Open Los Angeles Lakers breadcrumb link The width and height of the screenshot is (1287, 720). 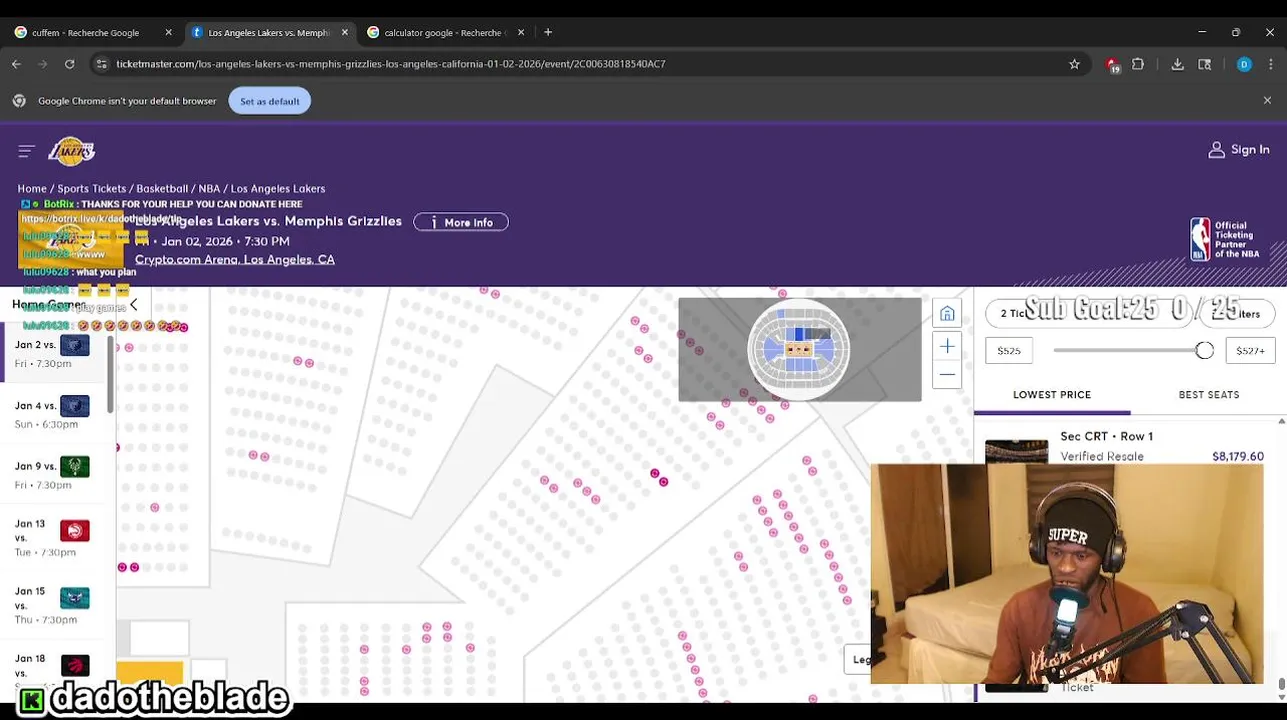[278, 189]
